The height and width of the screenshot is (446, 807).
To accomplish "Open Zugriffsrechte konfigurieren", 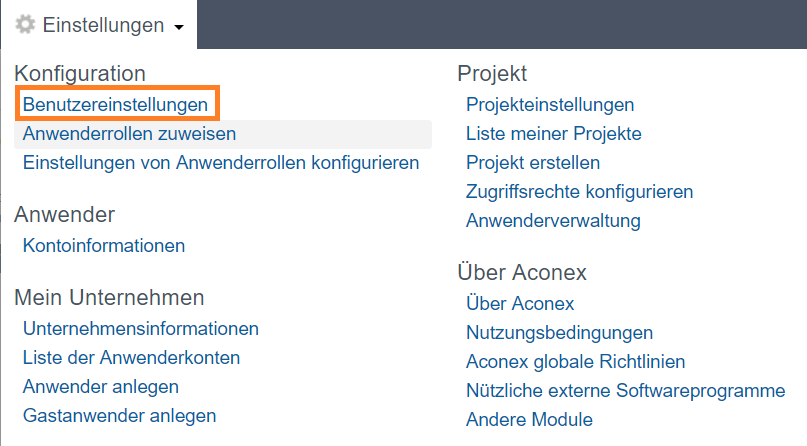I will (x=580, y=192).
